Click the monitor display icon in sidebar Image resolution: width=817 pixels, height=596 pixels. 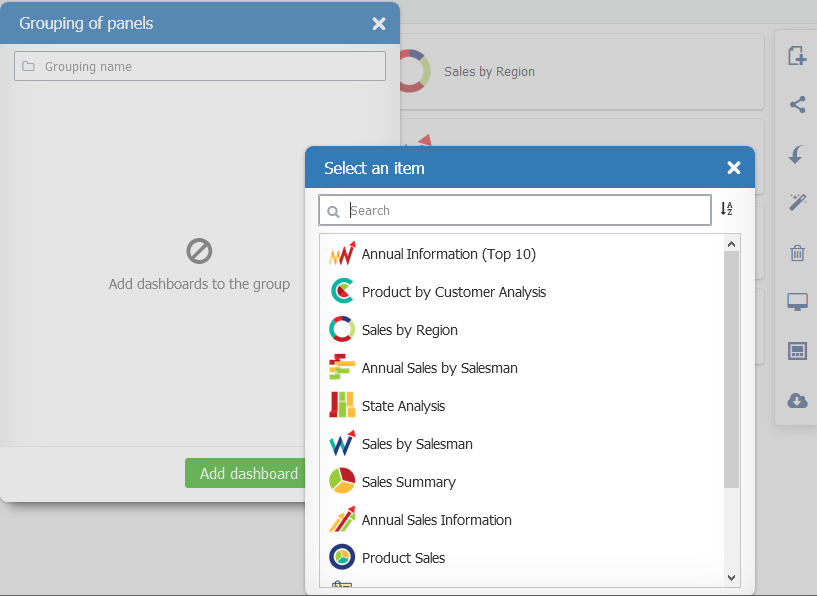point(797,302)
